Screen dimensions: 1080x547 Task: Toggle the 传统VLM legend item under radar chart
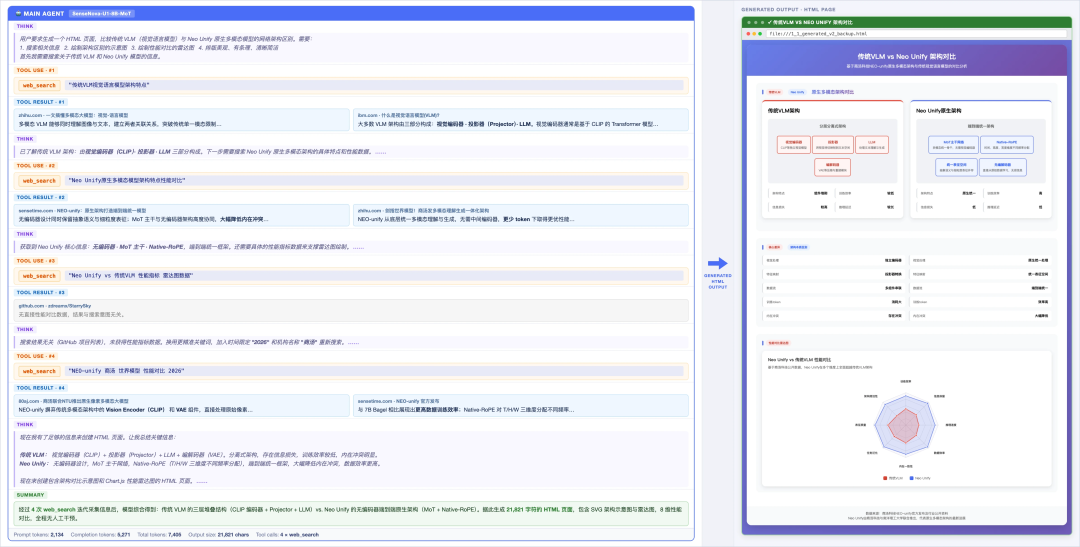(x=888, y=478)
